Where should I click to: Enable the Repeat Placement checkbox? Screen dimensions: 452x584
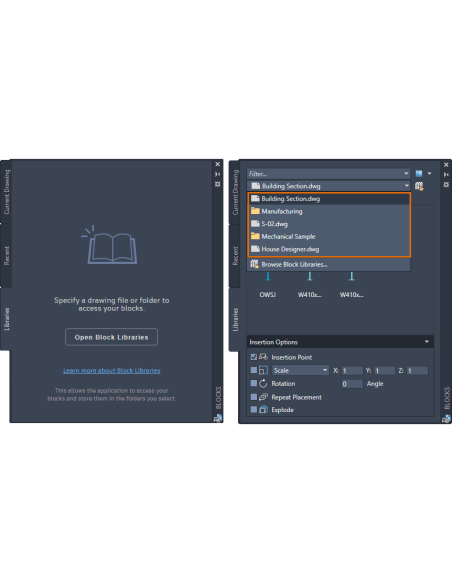[254, 397]
